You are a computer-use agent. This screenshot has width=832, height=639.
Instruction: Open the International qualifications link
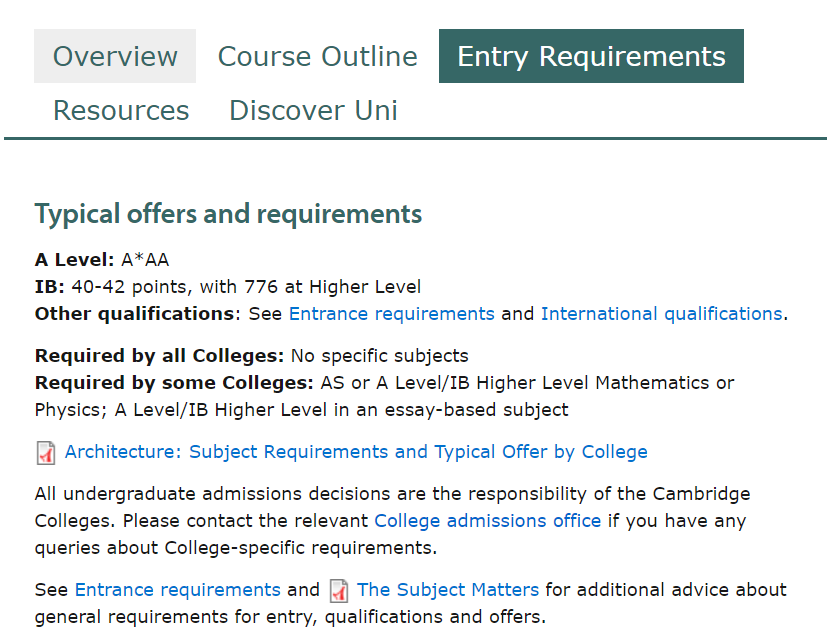tap(662, 314)
